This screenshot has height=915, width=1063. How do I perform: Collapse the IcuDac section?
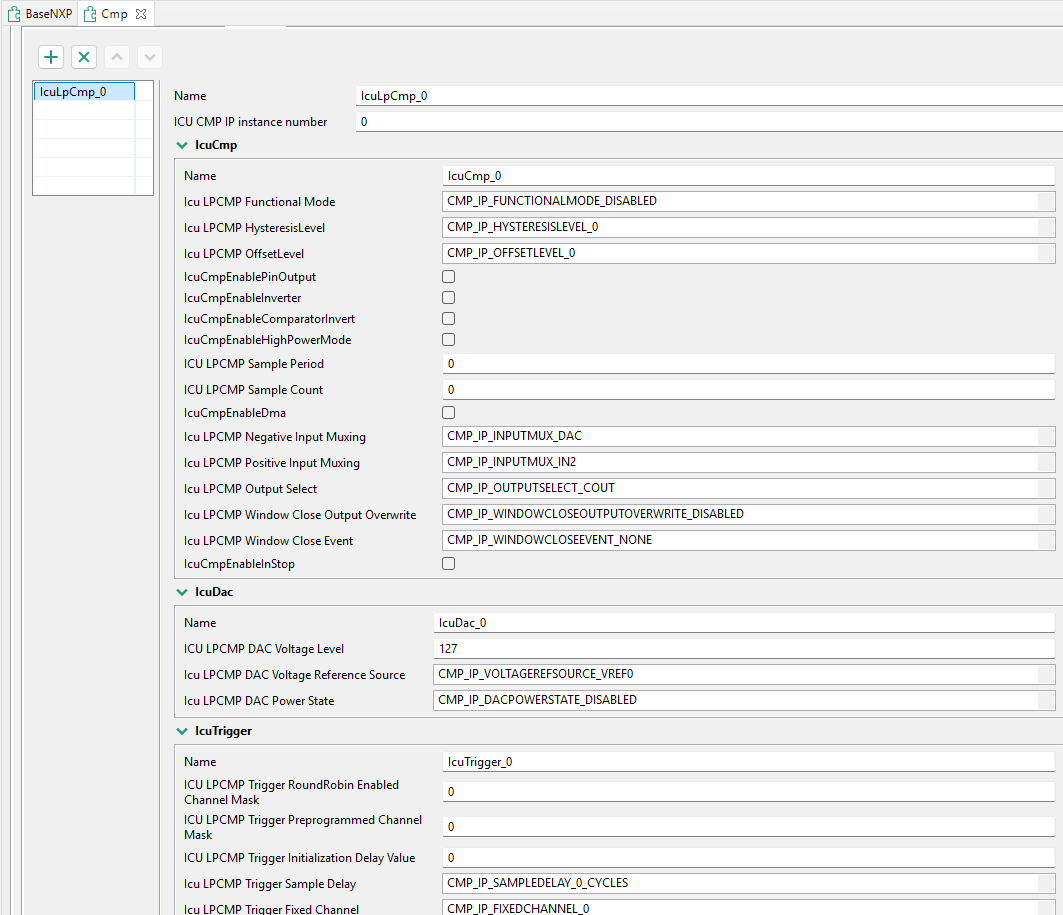click(182, 592)
